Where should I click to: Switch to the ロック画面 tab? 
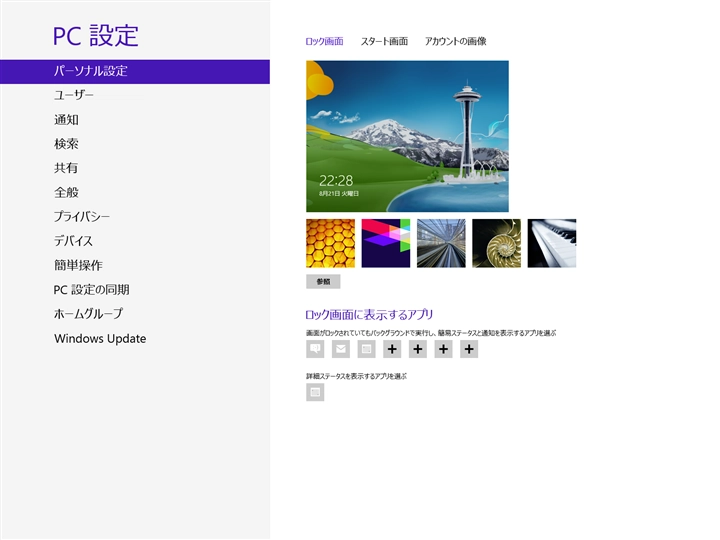(325, 41)
